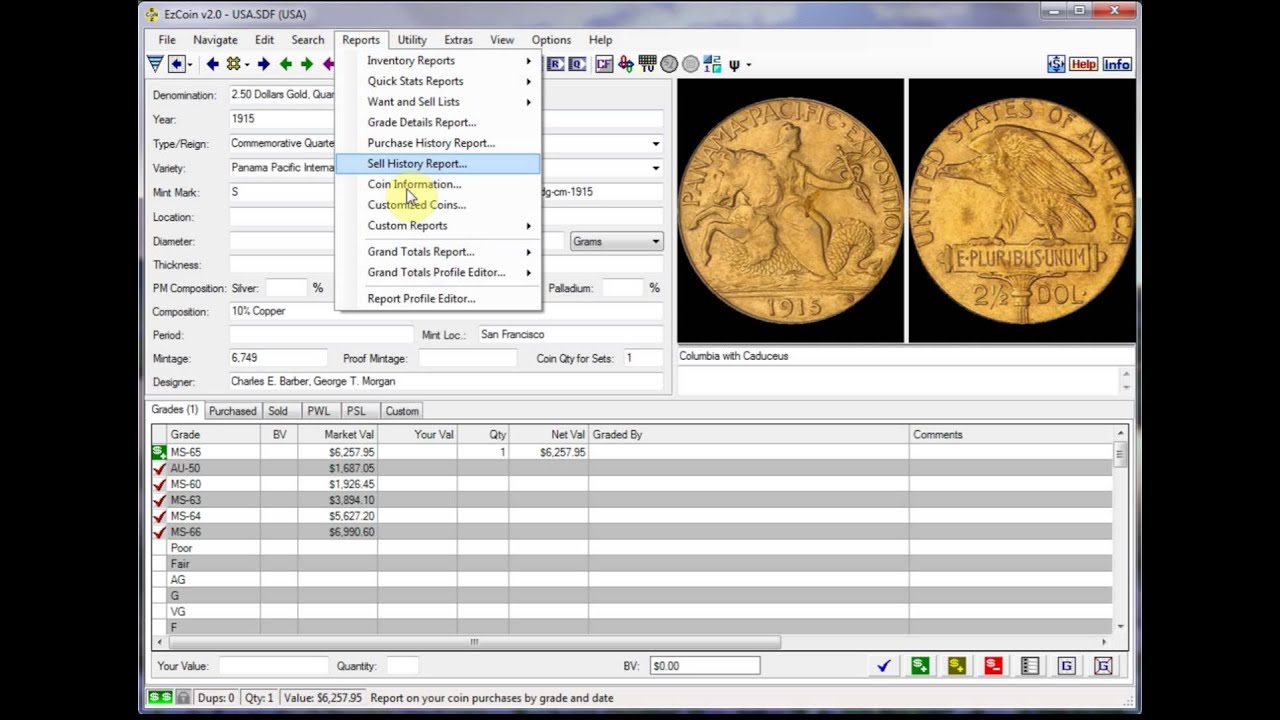The image size is (1280, 720).
Task: Open dropdown arrow next to psi icon
Action: [x=748, y=65]
